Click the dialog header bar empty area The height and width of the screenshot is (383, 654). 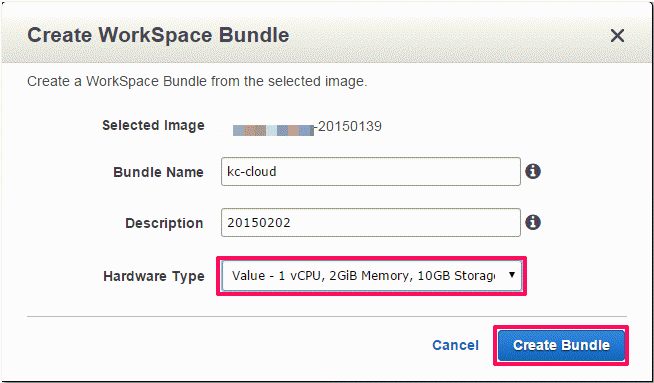tap(446, 35)
